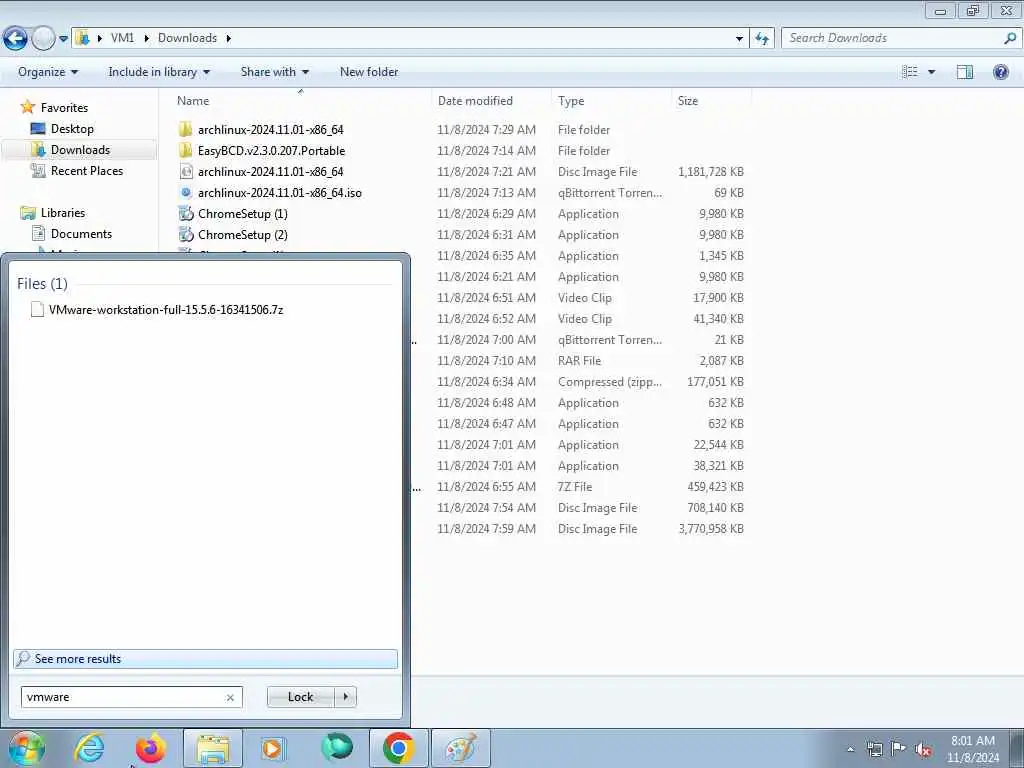This screenshot has height=768, width=1024.
Task: Sort files by the Size column header
Action: [x=688, y=101]
